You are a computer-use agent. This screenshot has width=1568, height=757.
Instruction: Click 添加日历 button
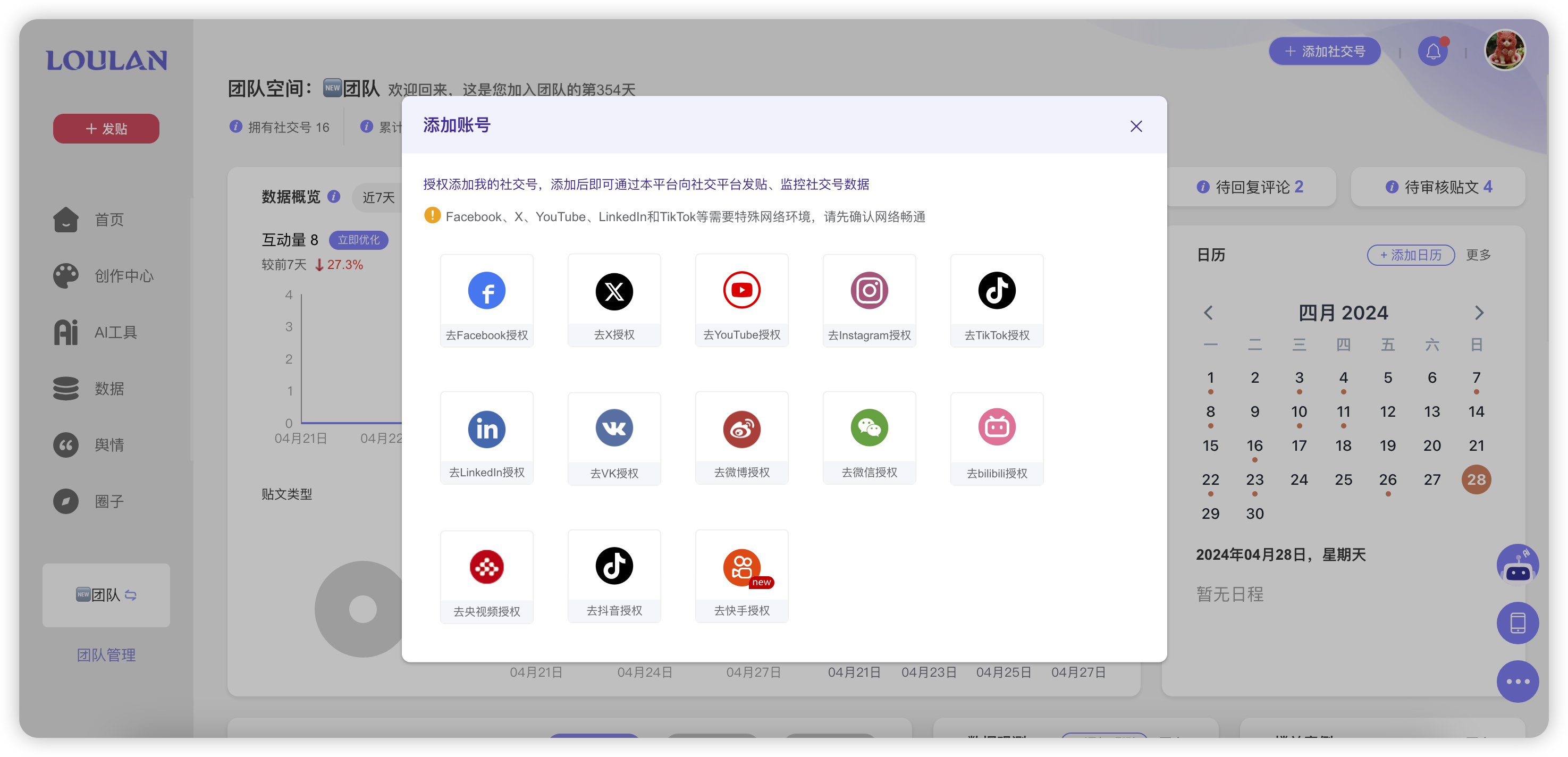(x=1410, y=255)
